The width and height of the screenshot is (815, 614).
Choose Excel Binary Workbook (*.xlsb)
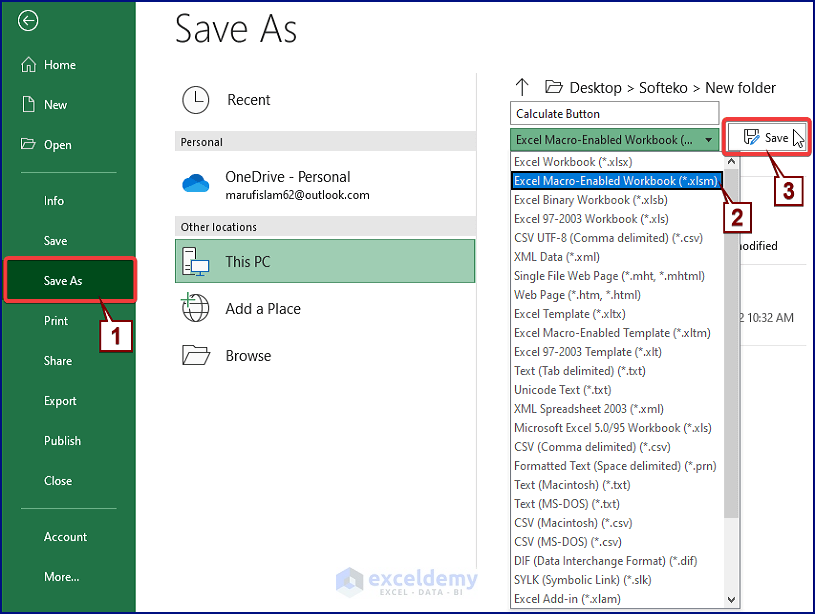(617, 200)
